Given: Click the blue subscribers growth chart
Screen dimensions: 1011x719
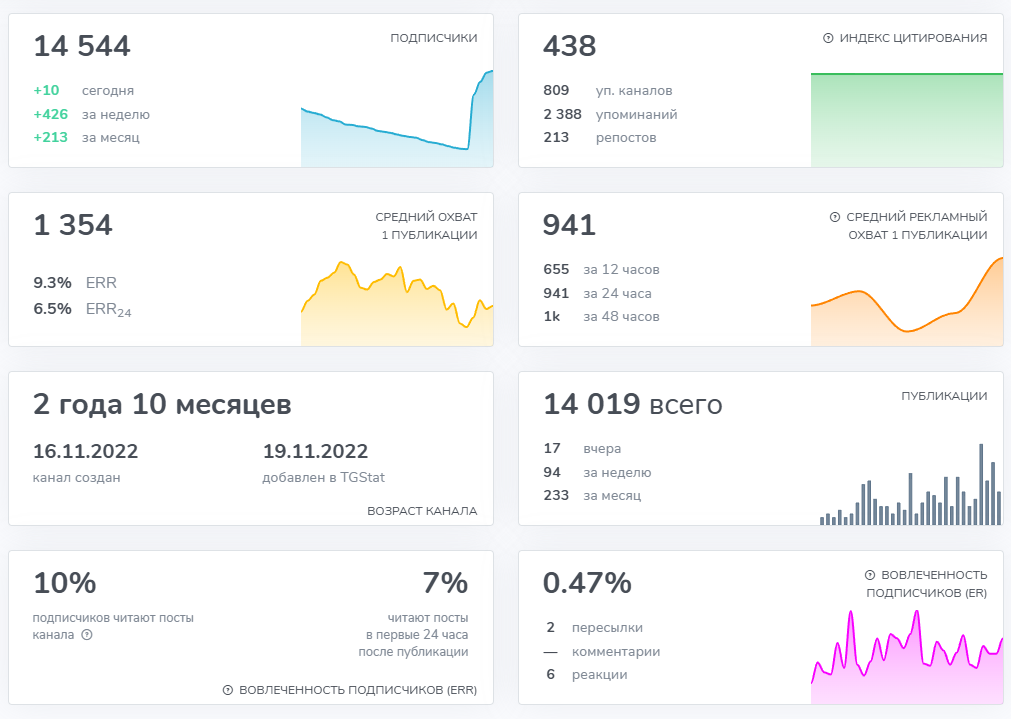Looking at the screenshot, I should pos(397,125).
